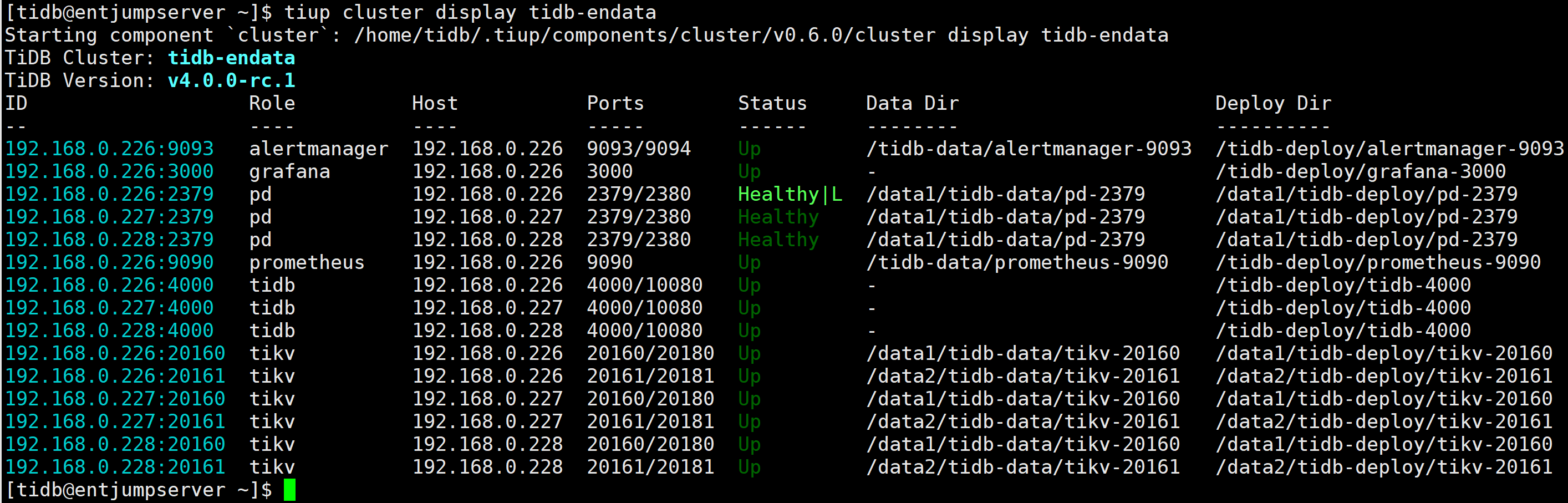The width and height of the screenshot is (1568, 503).
Task: Select pd role in the Healthy|L row
Action: click(x=261, y=194)
